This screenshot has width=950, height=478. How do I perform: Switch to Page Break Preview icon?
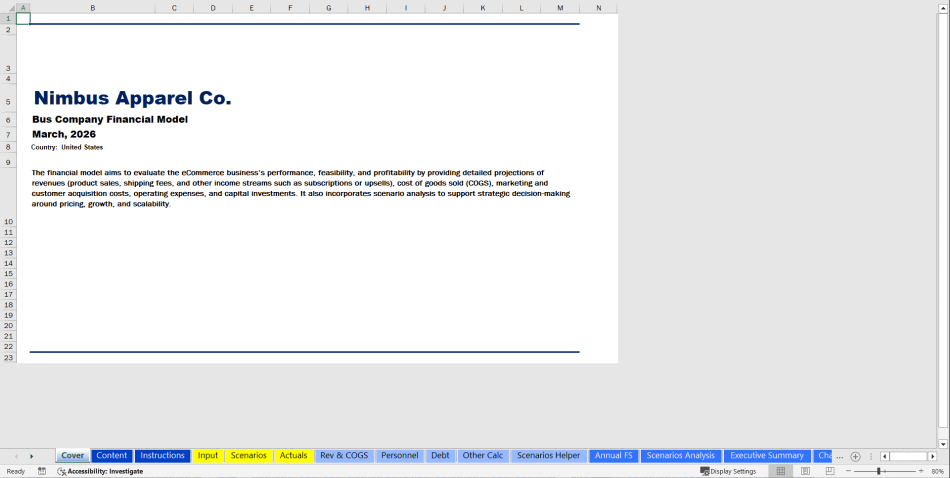tap(829, 471)
